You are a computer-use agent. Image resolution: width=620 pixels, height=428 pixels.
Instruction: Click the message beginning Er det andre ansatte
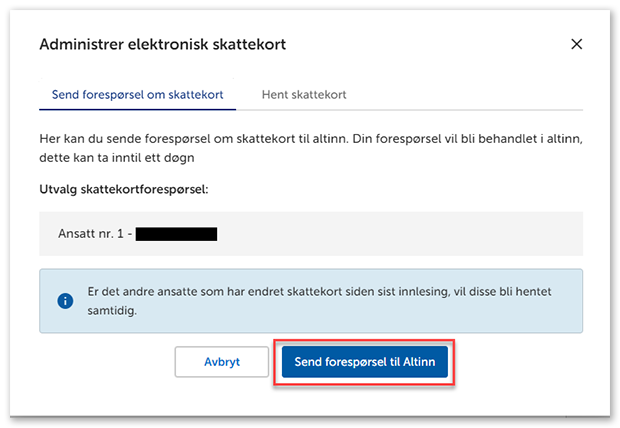320,291
